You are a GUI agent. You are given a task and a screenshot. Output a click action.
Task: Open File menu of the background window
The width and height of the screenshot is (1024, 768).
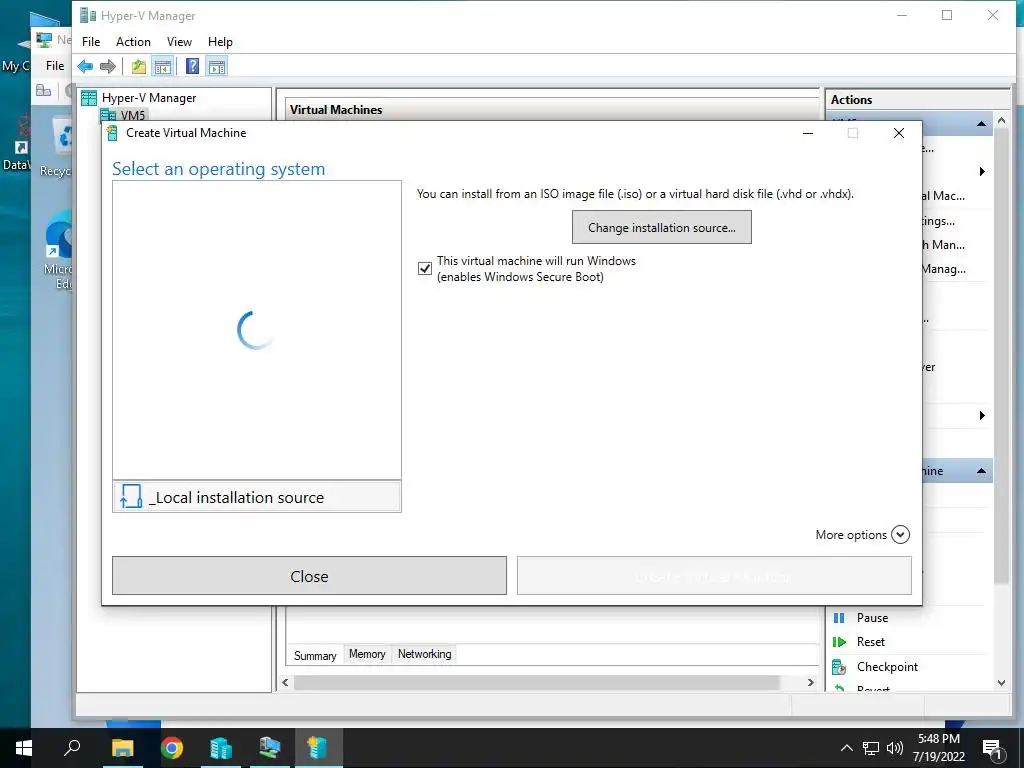(55, 65)
